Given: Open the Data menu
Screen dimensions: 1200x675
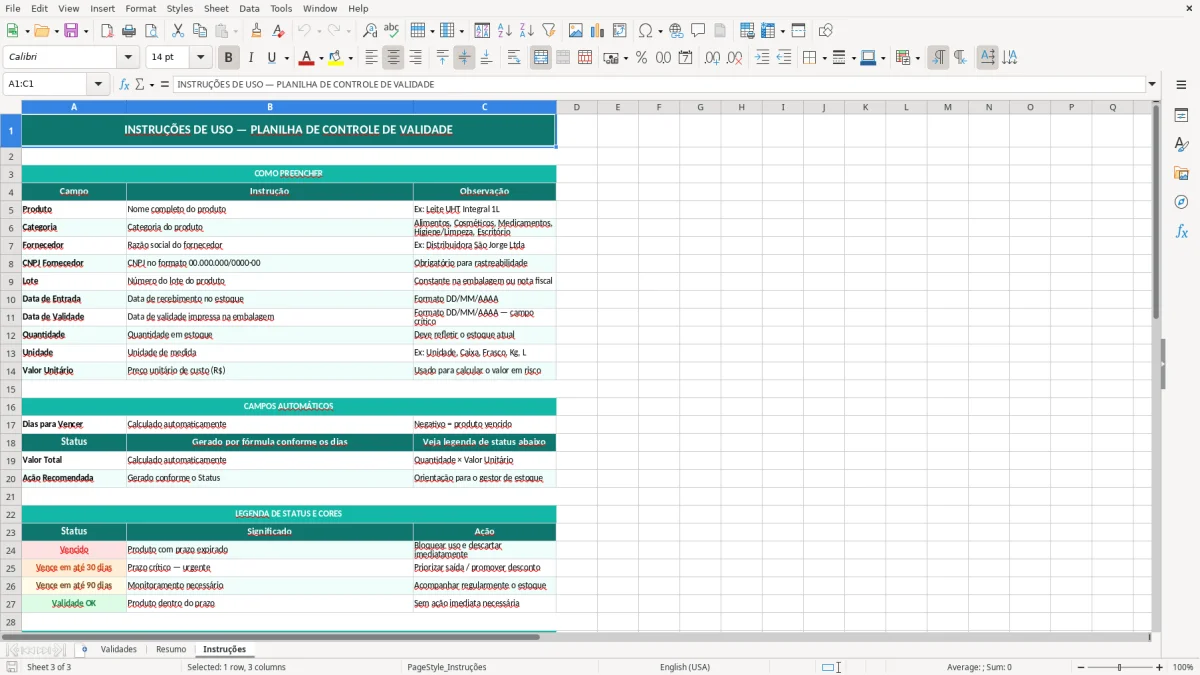Looking at the screenshot, I should [x=249, y=8].
